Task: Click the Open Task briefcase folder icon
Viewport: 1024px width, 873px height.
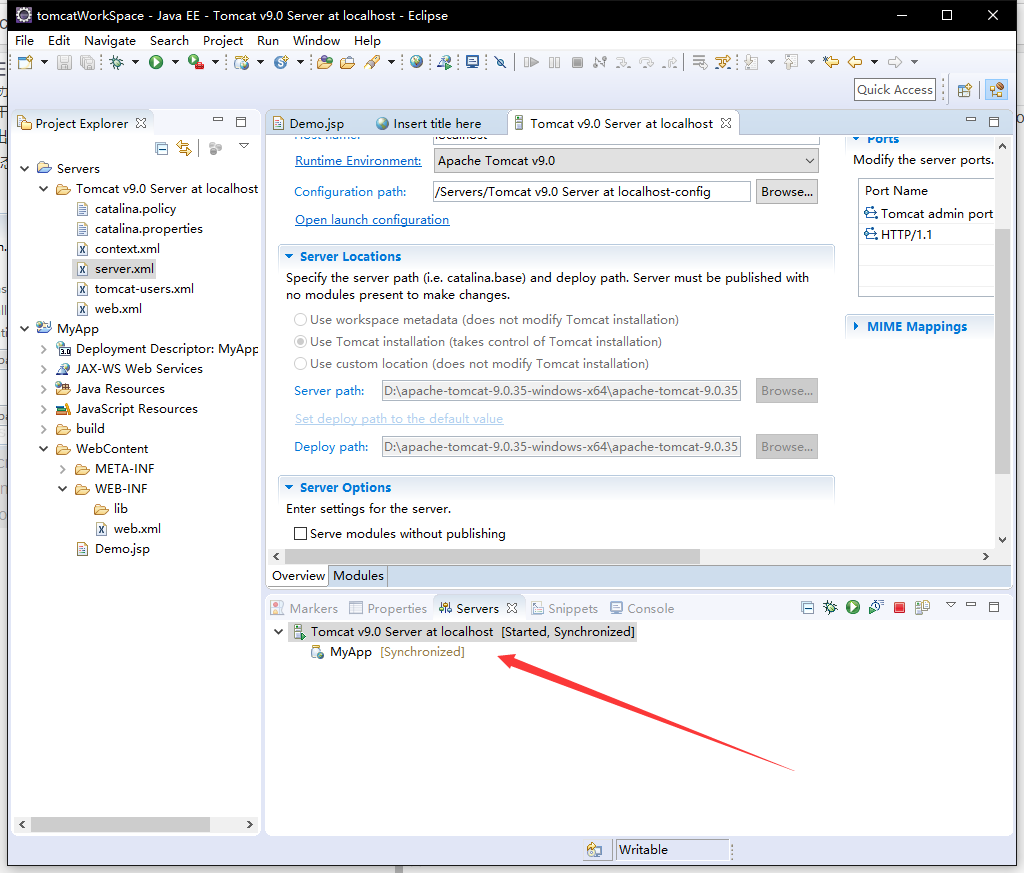Action: (x=347, y=62)
